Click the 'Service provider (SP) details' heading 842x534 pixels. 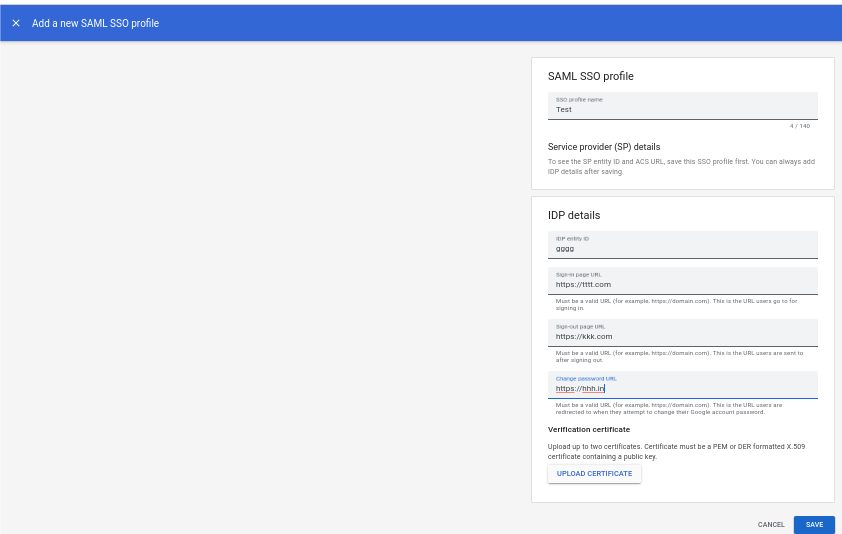(x=604, y=147)
